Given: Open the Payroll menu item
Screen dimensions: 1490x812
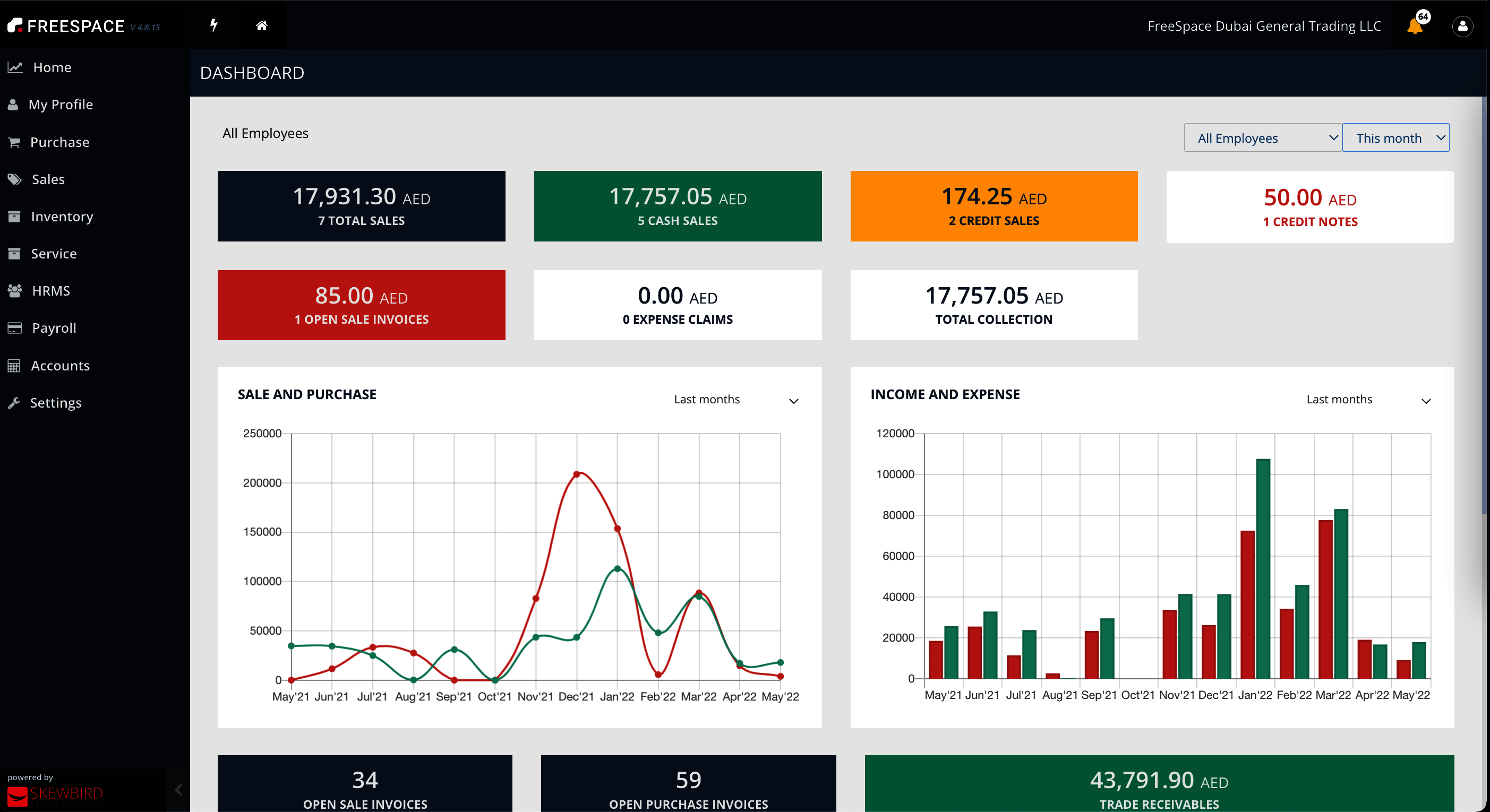Looking at the screenshot, I should tap(54, 329).
